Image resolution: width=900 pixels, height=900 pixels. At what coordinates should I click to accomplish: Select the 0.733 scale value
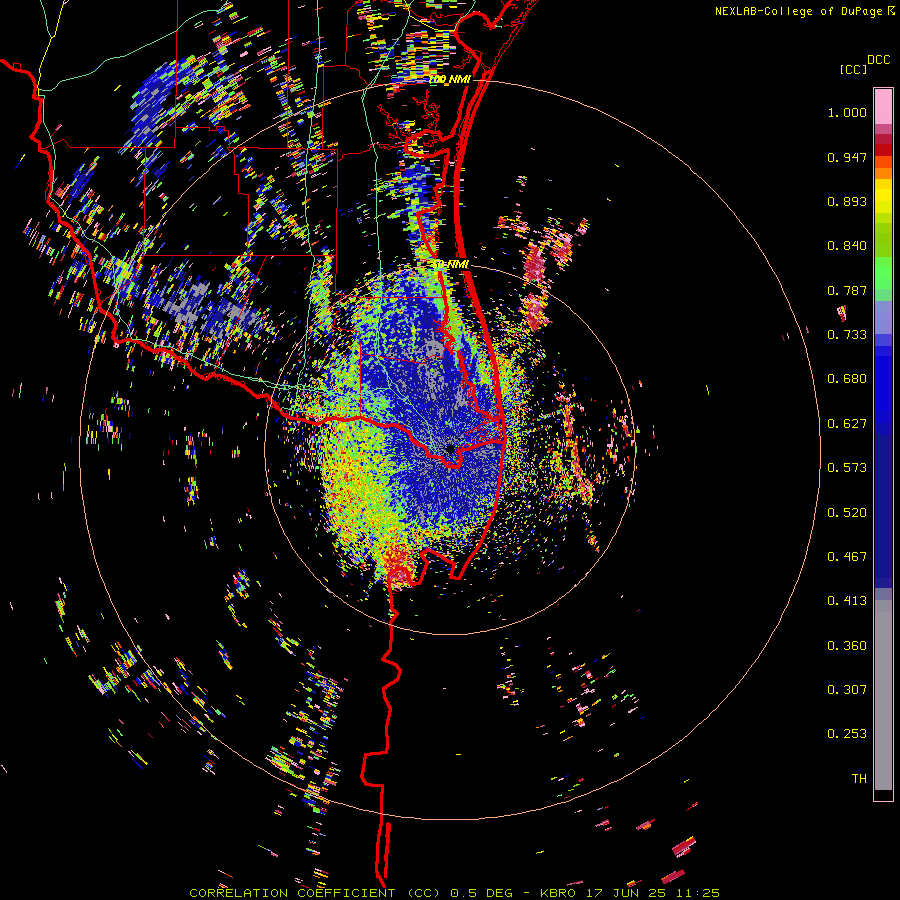847,335
